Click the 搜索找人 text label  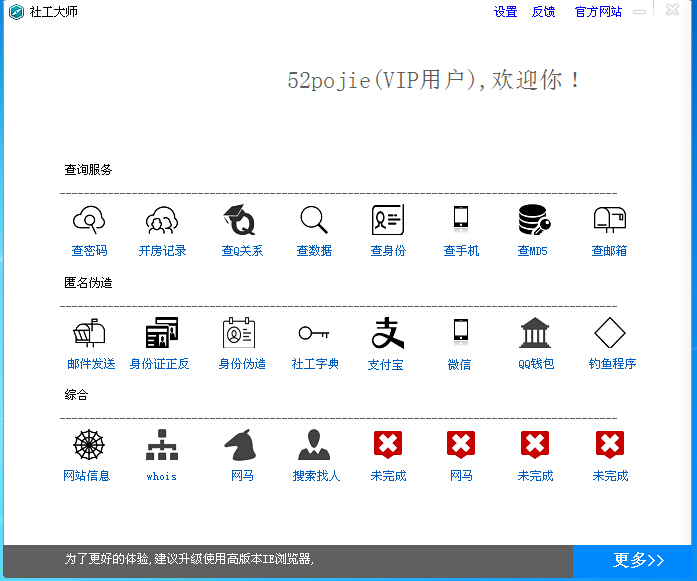[316, 476]
